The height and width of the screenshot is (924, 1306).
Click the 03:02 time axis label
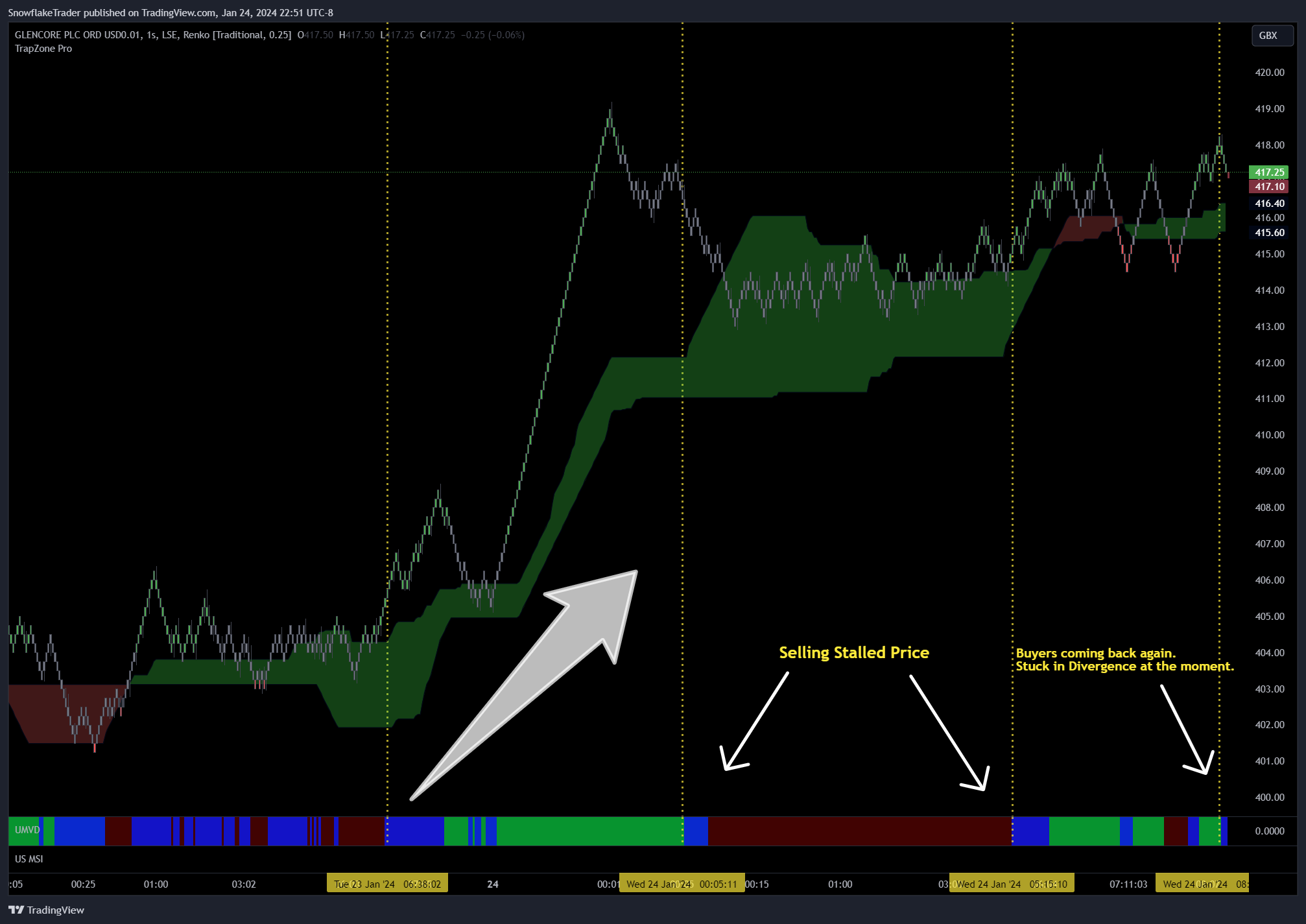[x=244, y=884]
